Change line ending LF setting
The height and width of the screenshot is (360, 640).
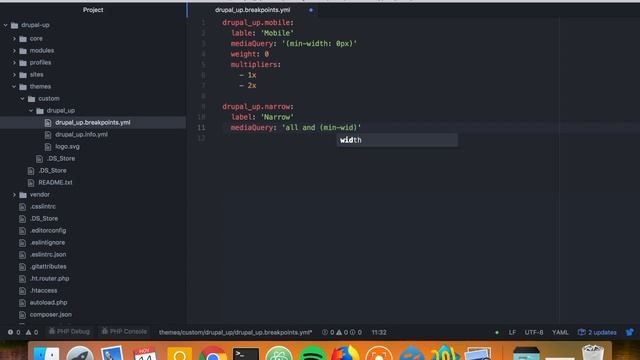pos(512,332)
